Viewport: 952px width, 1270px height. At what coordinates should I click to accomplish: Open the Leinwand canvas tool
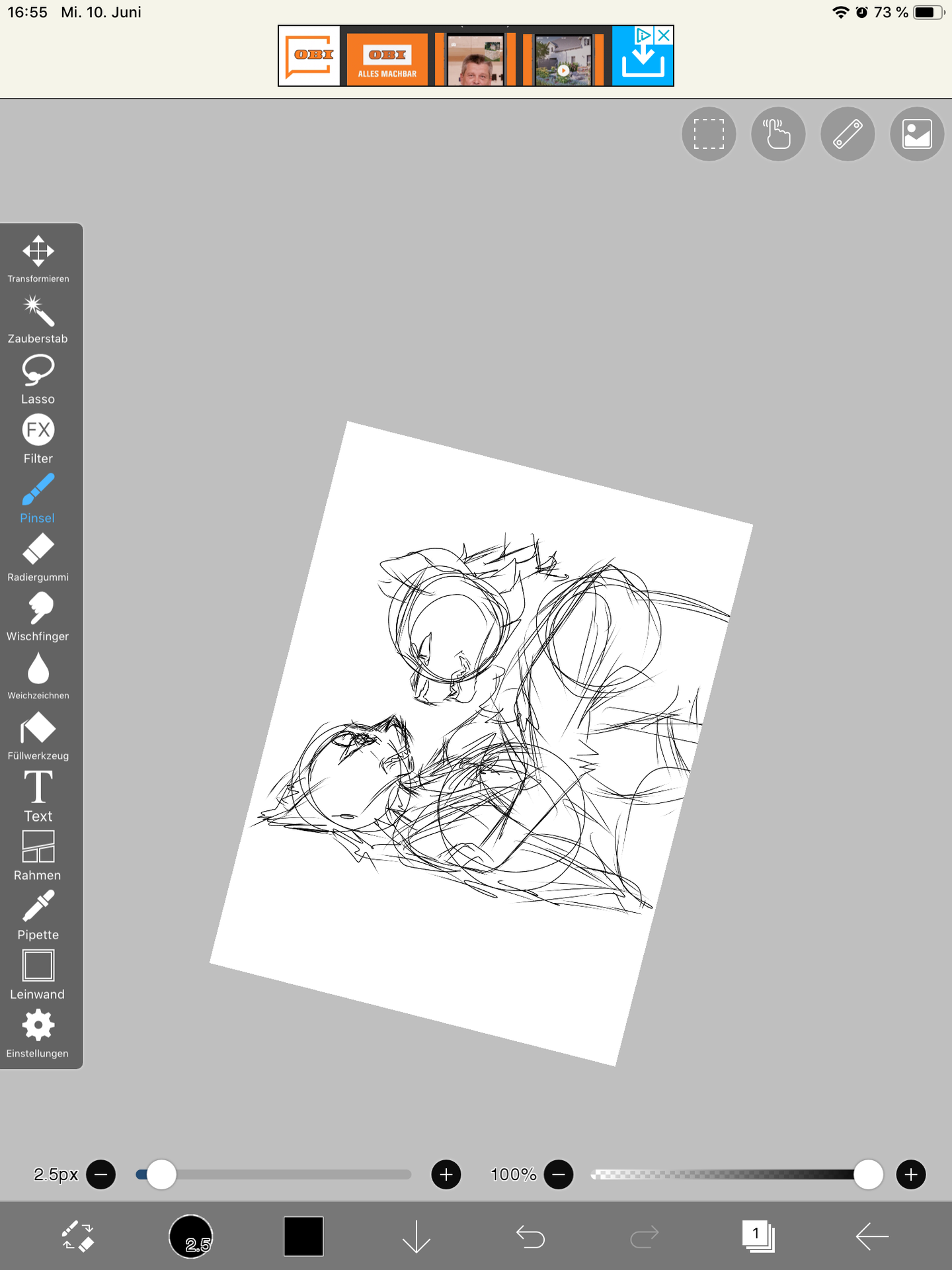click(38, 975)
